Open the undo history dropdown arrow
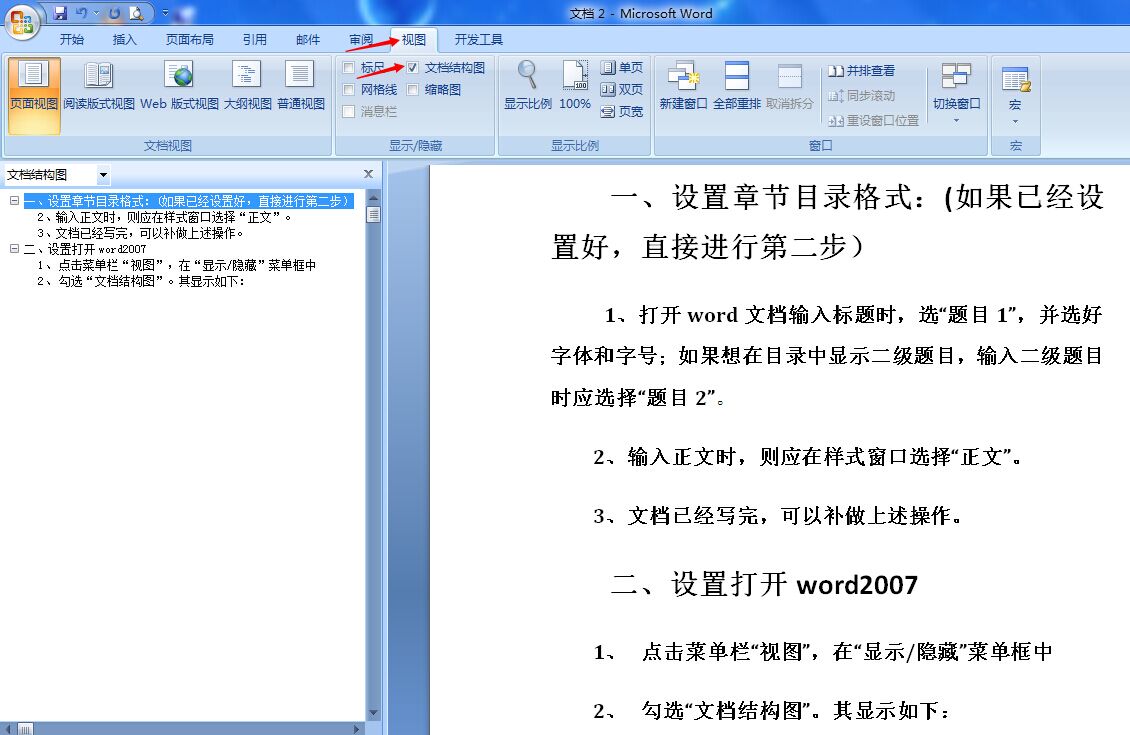This screenshot has width=1130, height=735. (96, 13)
